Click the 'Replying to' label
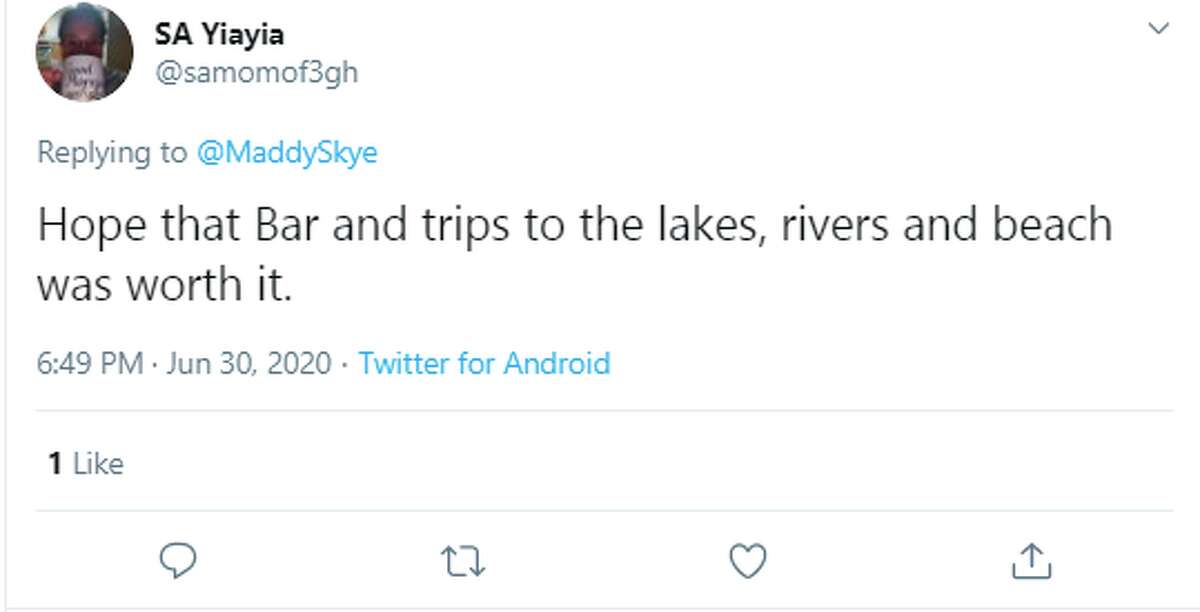1200x612 pixels. [111, 153]
